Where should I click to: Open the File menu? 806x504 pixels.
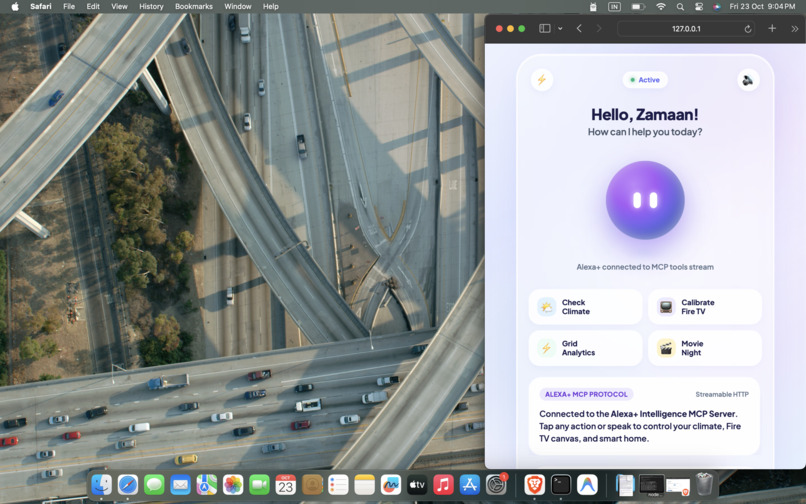click(69, 6)
